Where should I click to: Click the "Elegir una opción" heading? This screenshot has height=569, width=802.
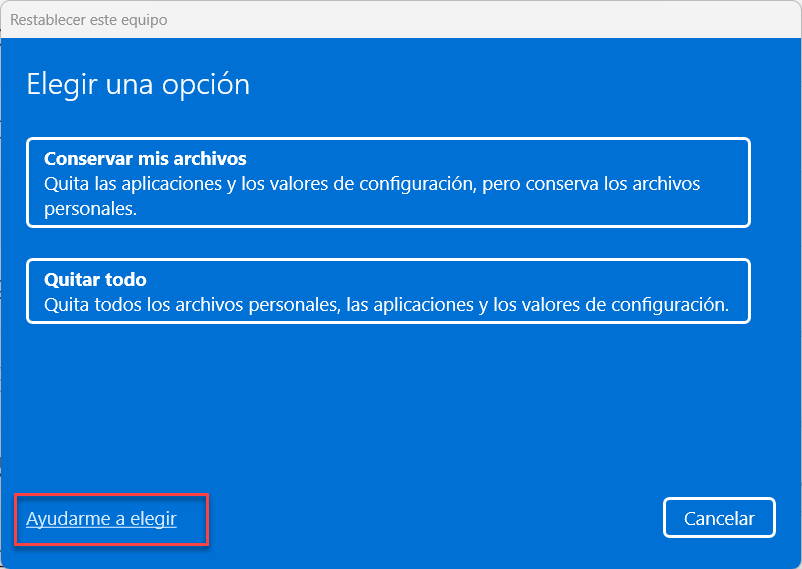[138, 84]
